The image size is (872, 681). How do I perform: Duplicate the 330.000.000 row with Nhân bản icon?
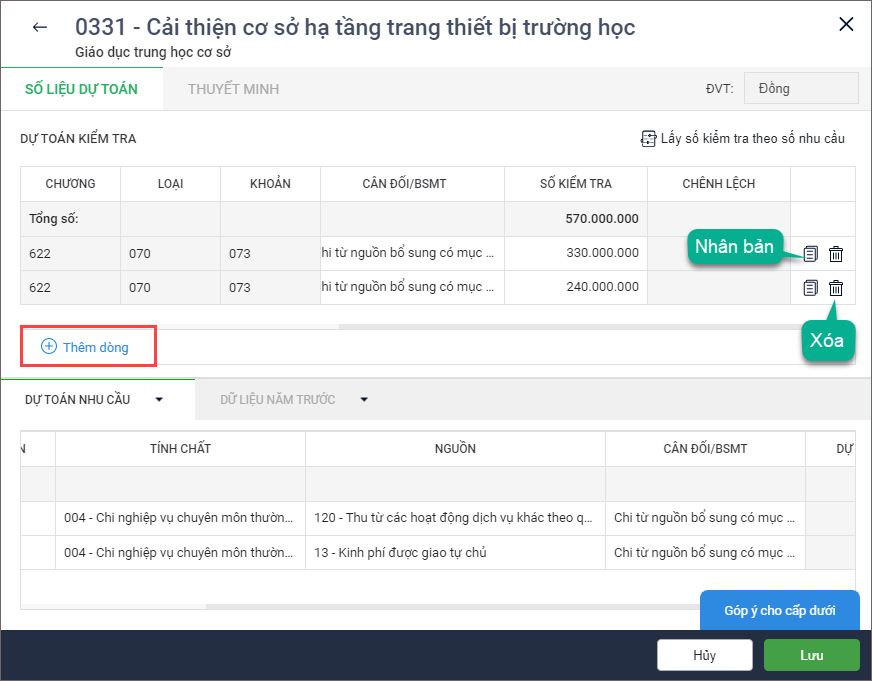(x=810, y=253)
